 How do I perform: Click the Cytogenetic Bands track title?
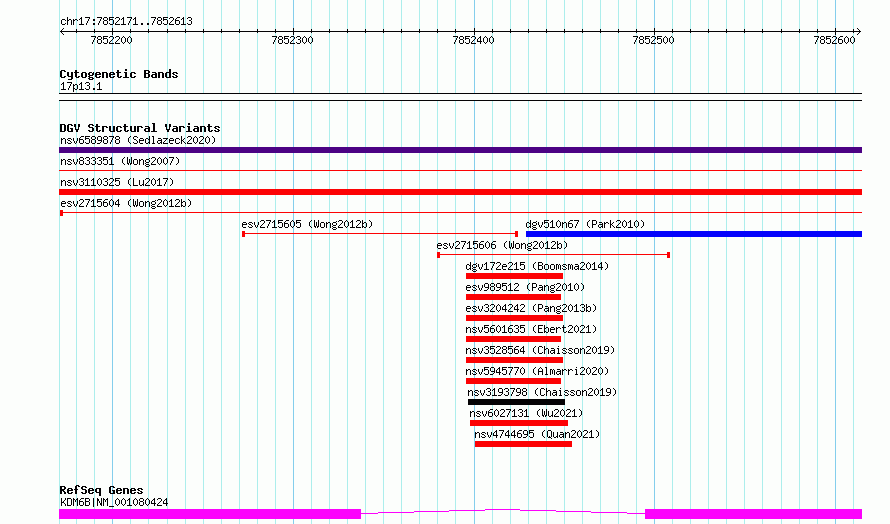tap(119, 74)
